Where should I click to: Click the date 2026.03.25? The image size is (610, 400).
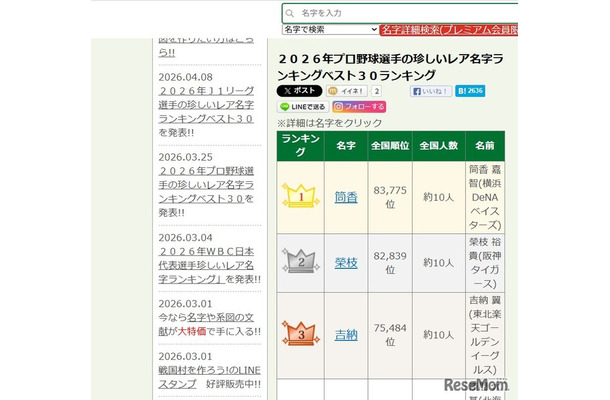[x=186, y=157]
